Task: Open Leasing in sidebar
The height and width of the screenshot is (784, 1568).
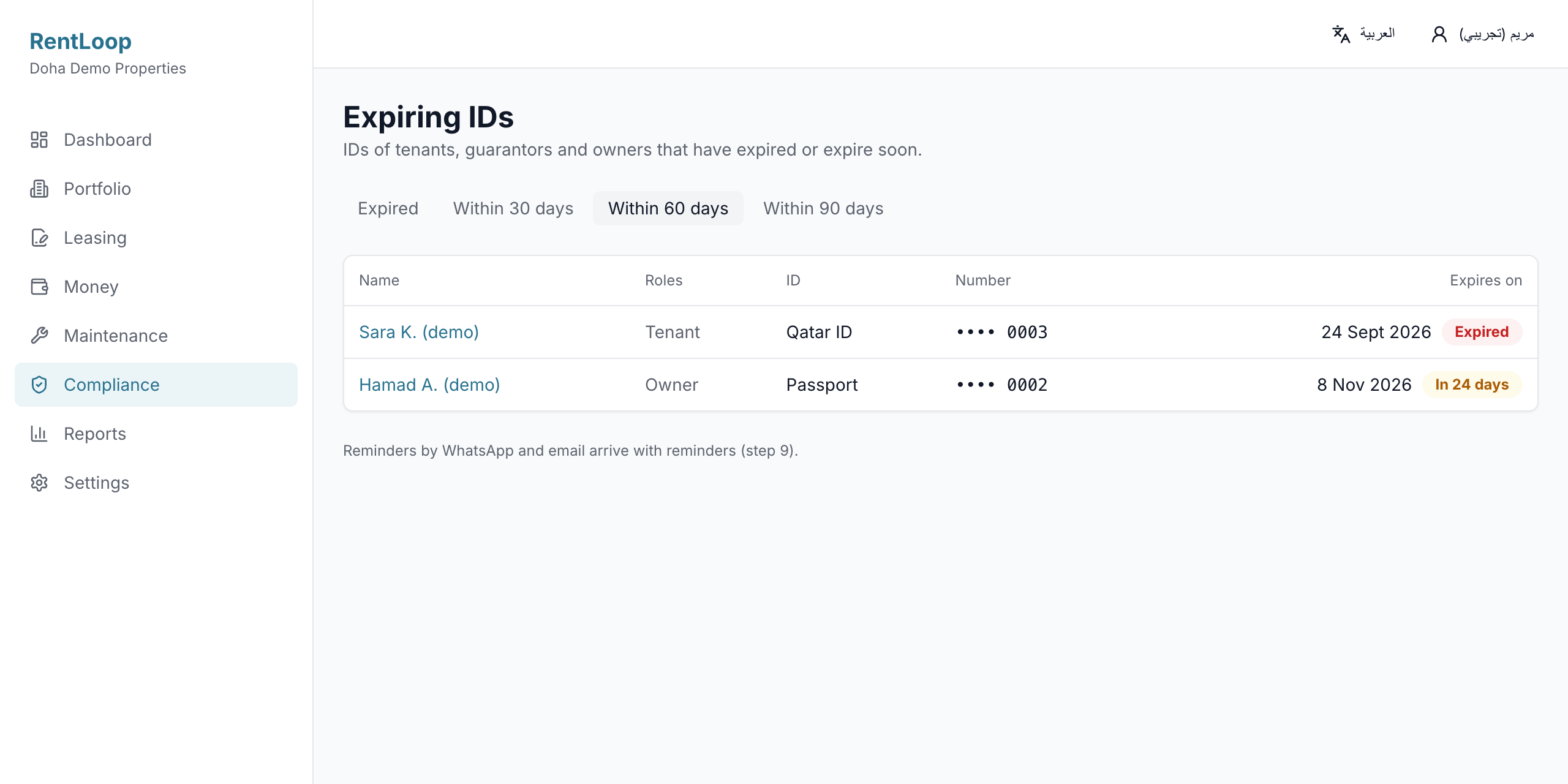Action: [x=156, y=238]
